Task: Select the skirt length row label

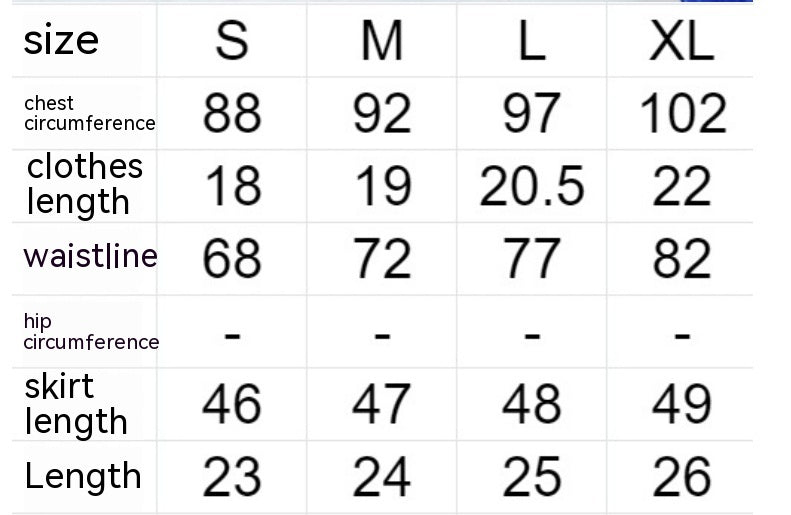Action: coord(76,403)
